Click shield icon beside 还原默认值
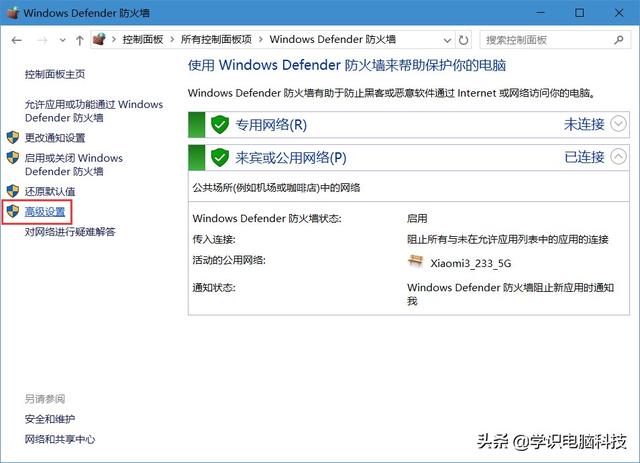This screenshot has width=640, height=463. pos(13,191)
